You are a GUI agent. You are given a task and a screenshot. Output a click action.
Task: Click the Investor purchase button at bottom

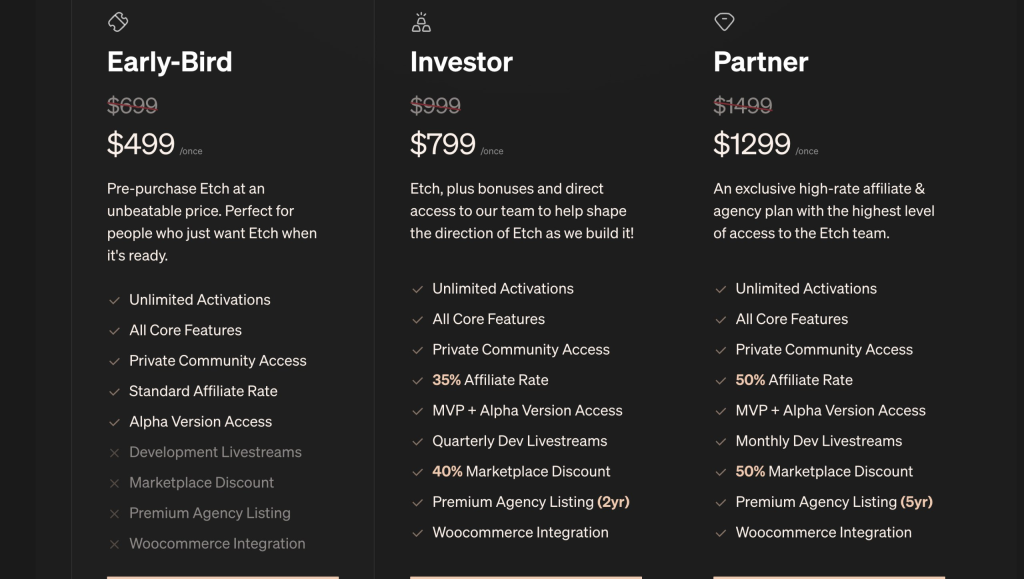point(526,577)
